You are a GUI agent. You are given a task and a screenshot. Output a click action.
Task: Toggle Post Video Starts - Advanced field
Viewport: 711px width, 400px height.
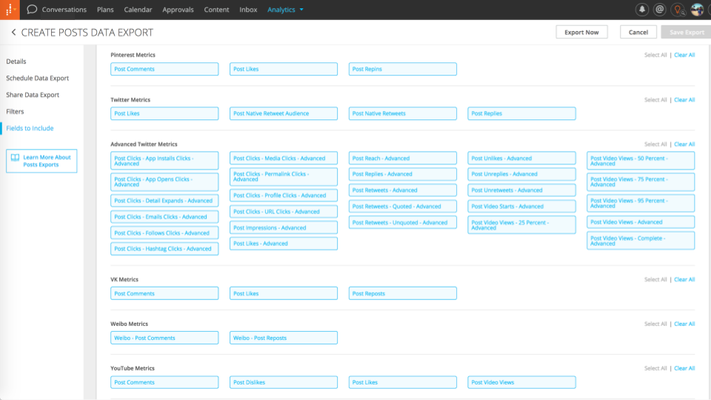pos(521,206)
